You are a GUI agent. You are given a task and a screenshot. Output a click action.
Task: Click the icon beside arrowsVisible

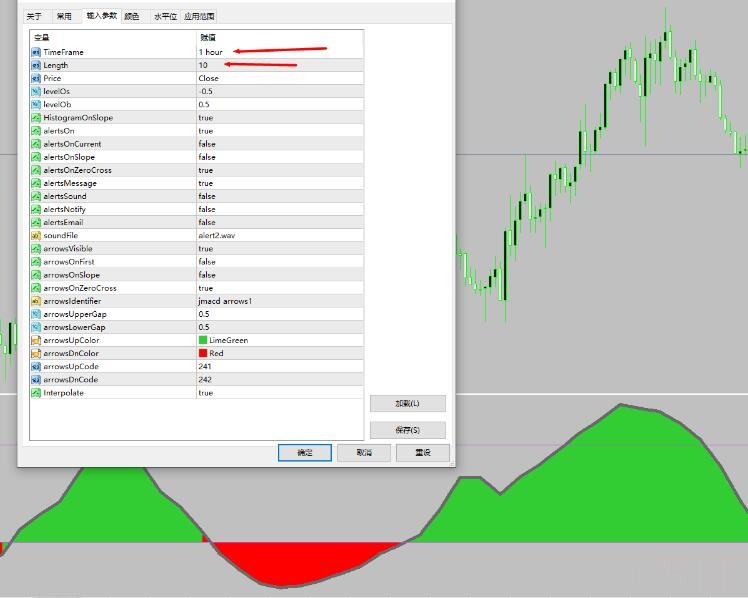point(36,248)
